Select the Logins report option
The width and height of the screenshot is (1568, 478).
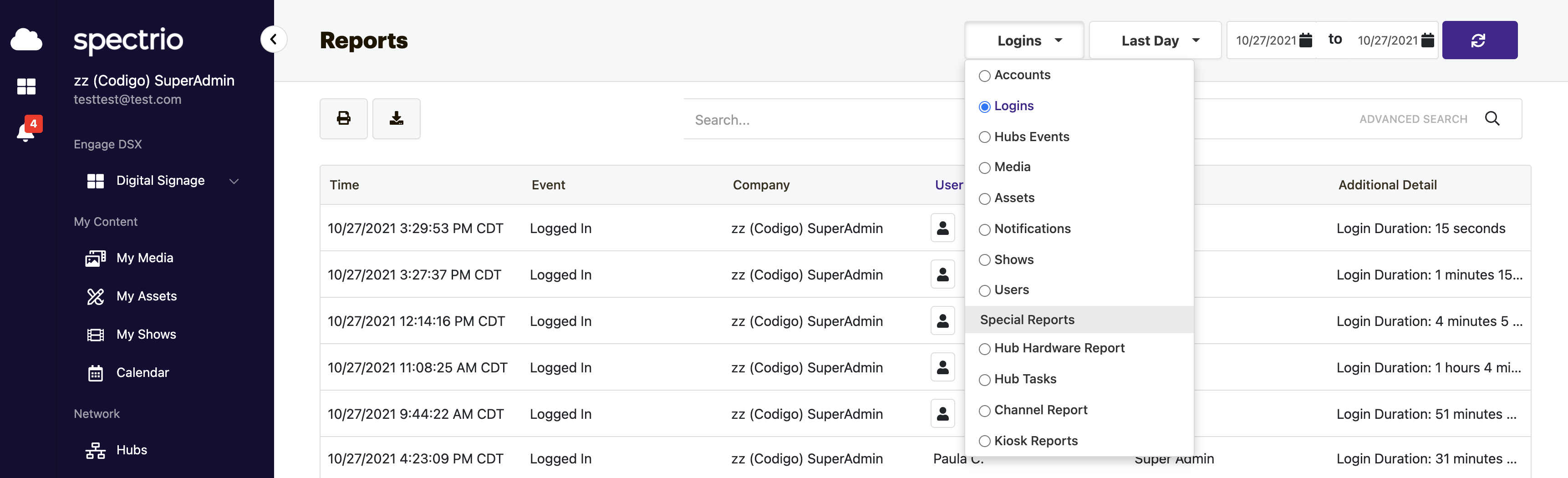click(1006, 106)
